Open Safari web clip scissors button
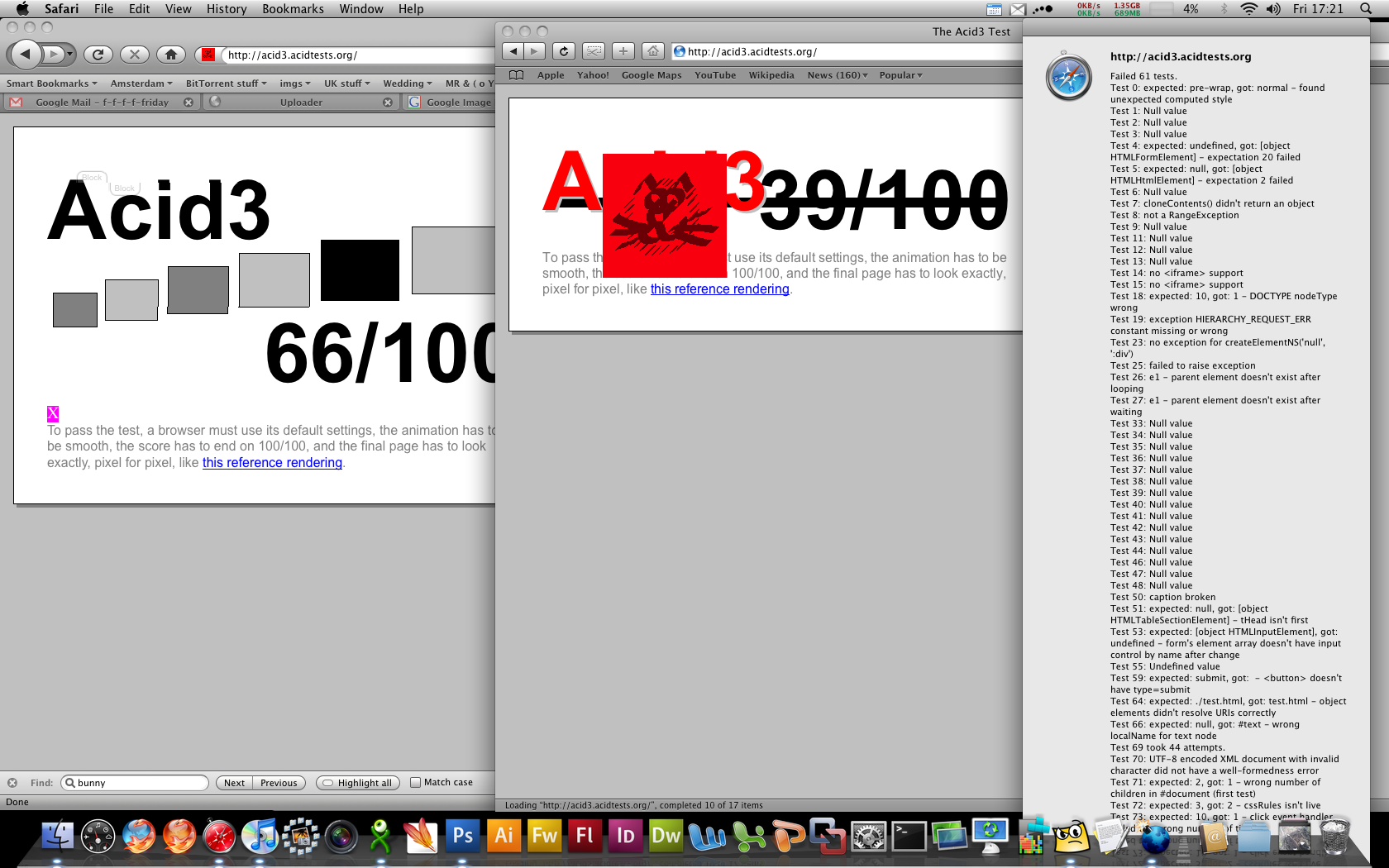 [x=594, y=51]
